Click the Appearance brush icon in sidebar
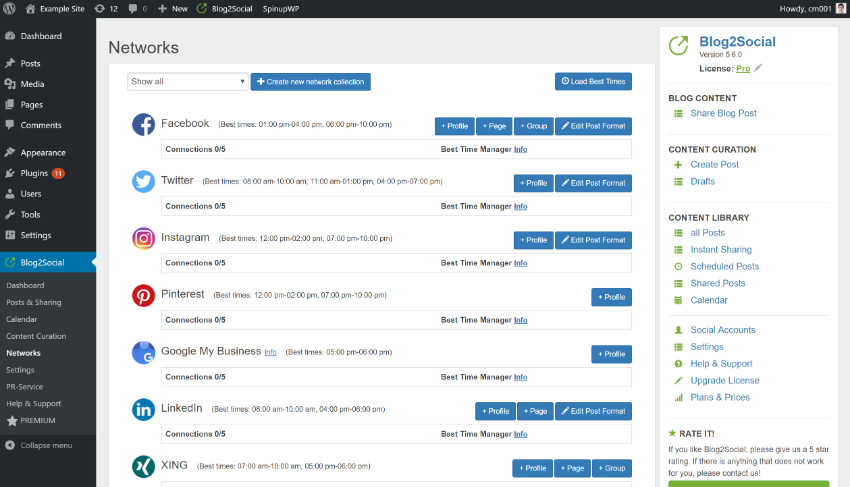Screen dimensions: 850x487 [x=10, y=152]
